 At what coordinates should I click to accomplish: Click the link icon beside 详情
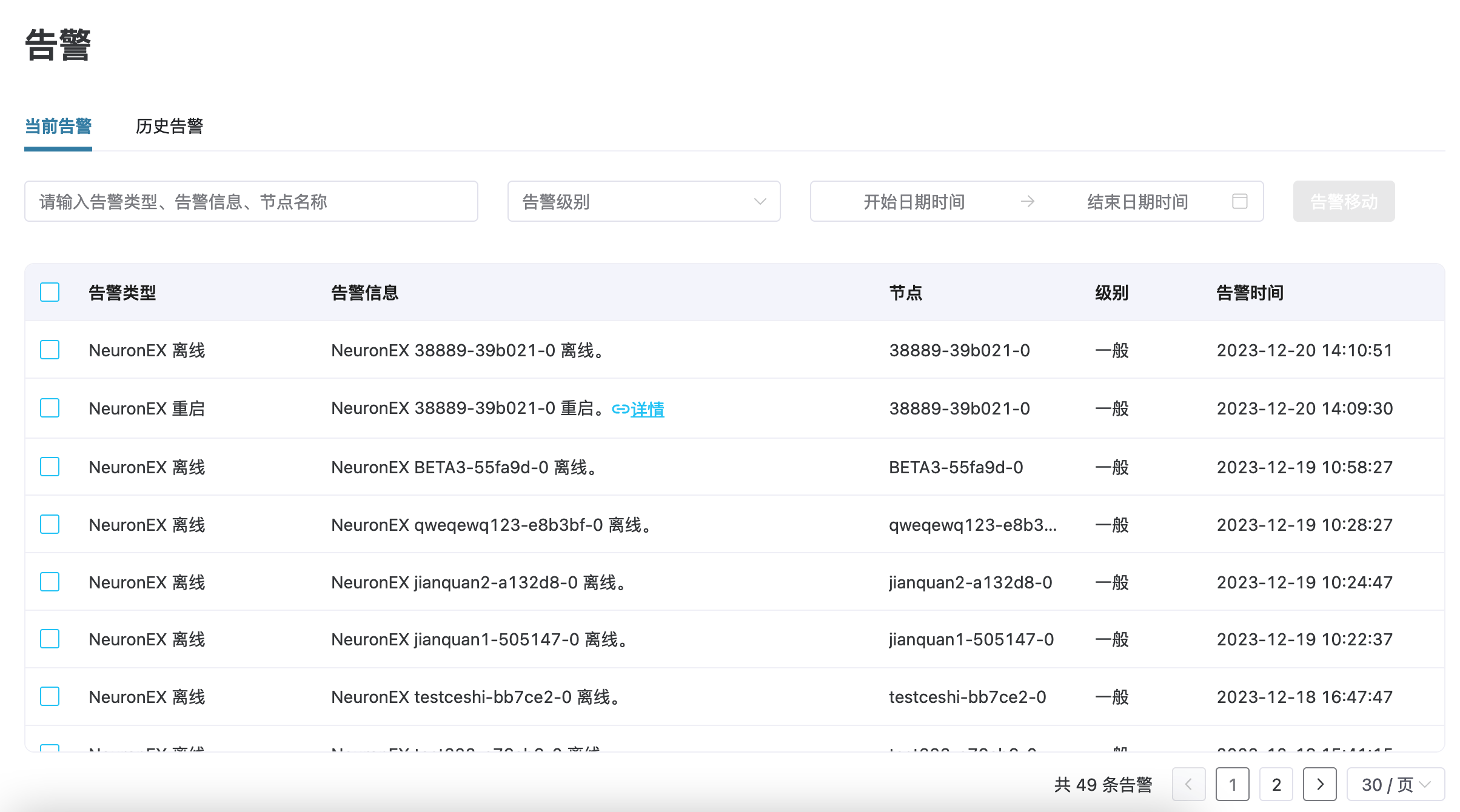[x=620, y=410]
